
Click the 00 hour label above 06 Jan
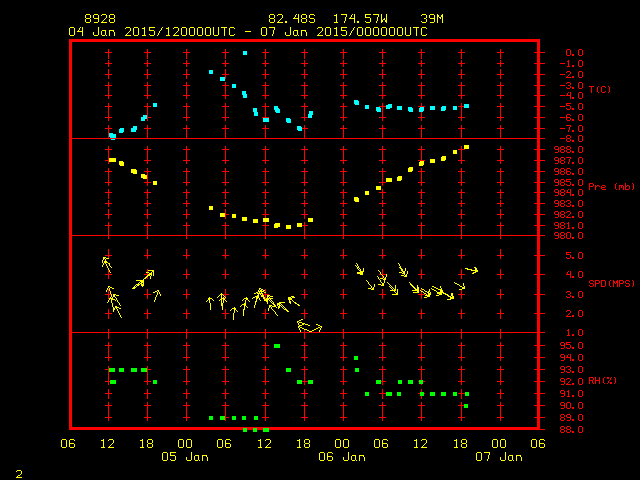pos(342,443)
